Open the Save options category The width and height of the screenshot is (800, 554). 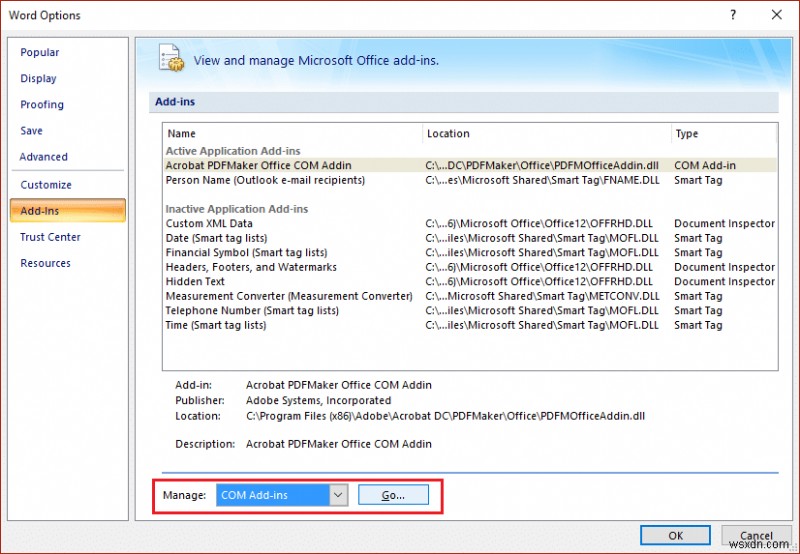pyautogui.click(x=31, y=131)
